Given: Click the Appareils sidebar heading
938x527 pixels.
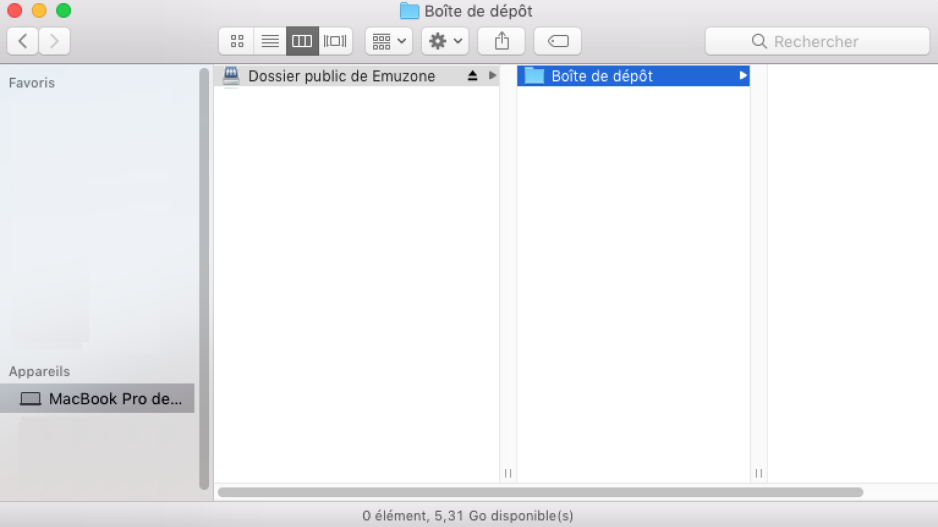Looking at the screenshot, I should pyautogui.click(x=39, y=371).
